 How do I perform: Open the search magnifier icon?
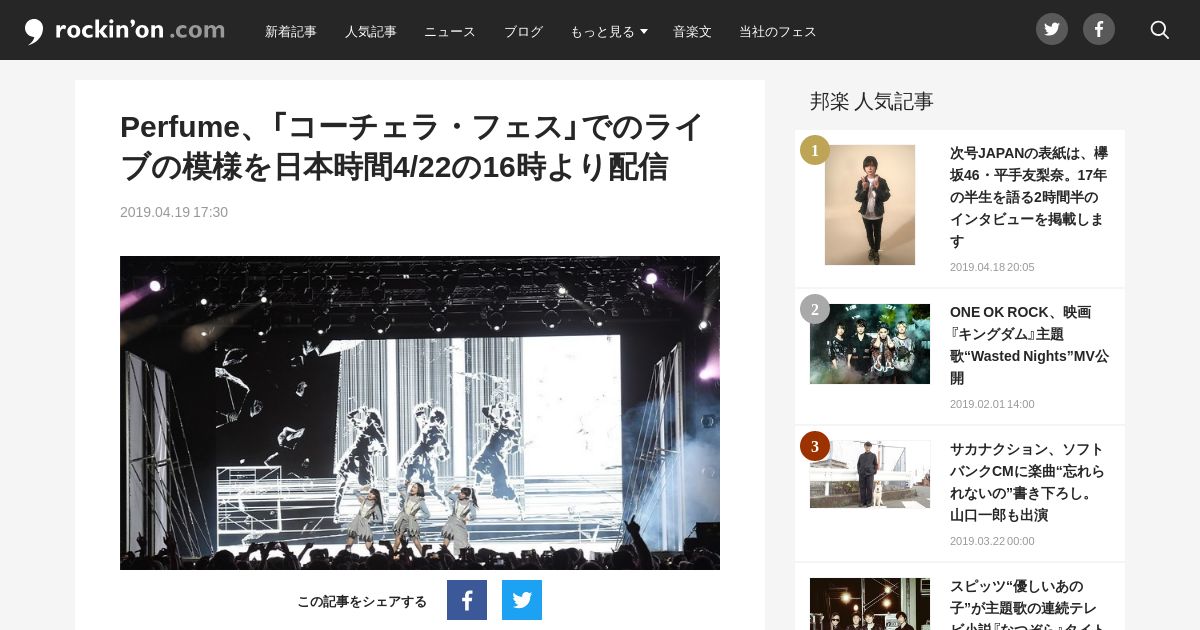1160,30
